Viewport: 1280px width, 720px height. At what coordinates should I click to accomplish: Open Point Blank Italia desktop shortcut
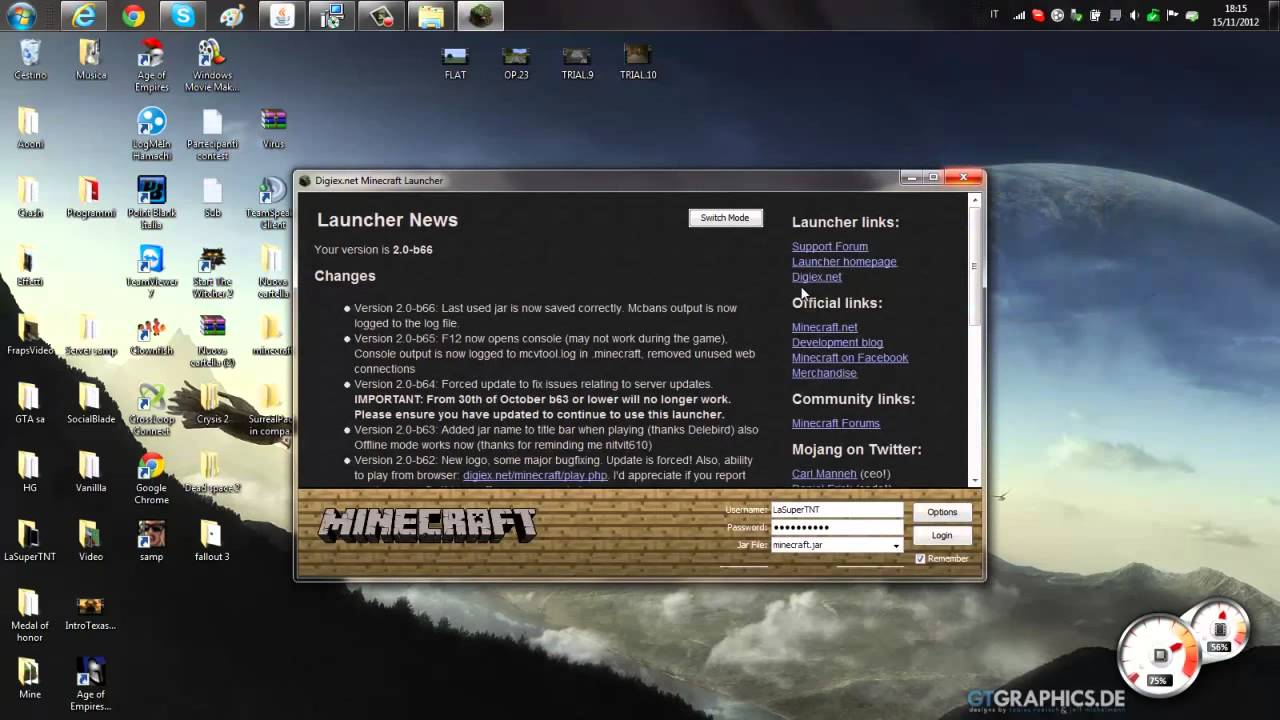coord(151,204)
